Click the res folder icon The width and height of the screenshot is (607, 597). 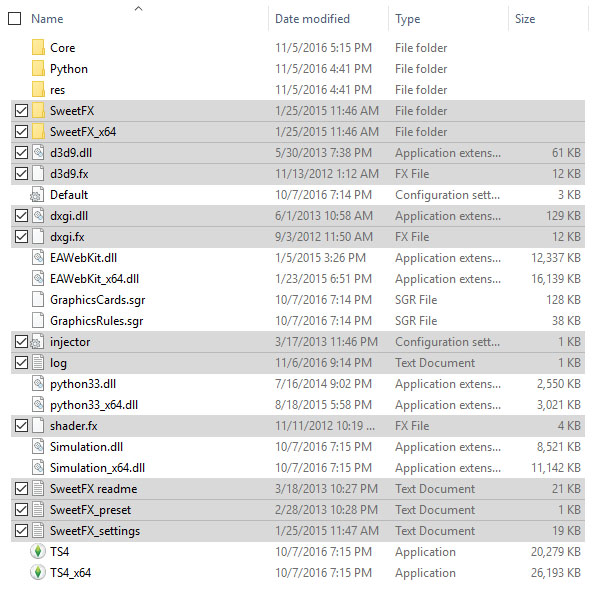click(38, 89)
